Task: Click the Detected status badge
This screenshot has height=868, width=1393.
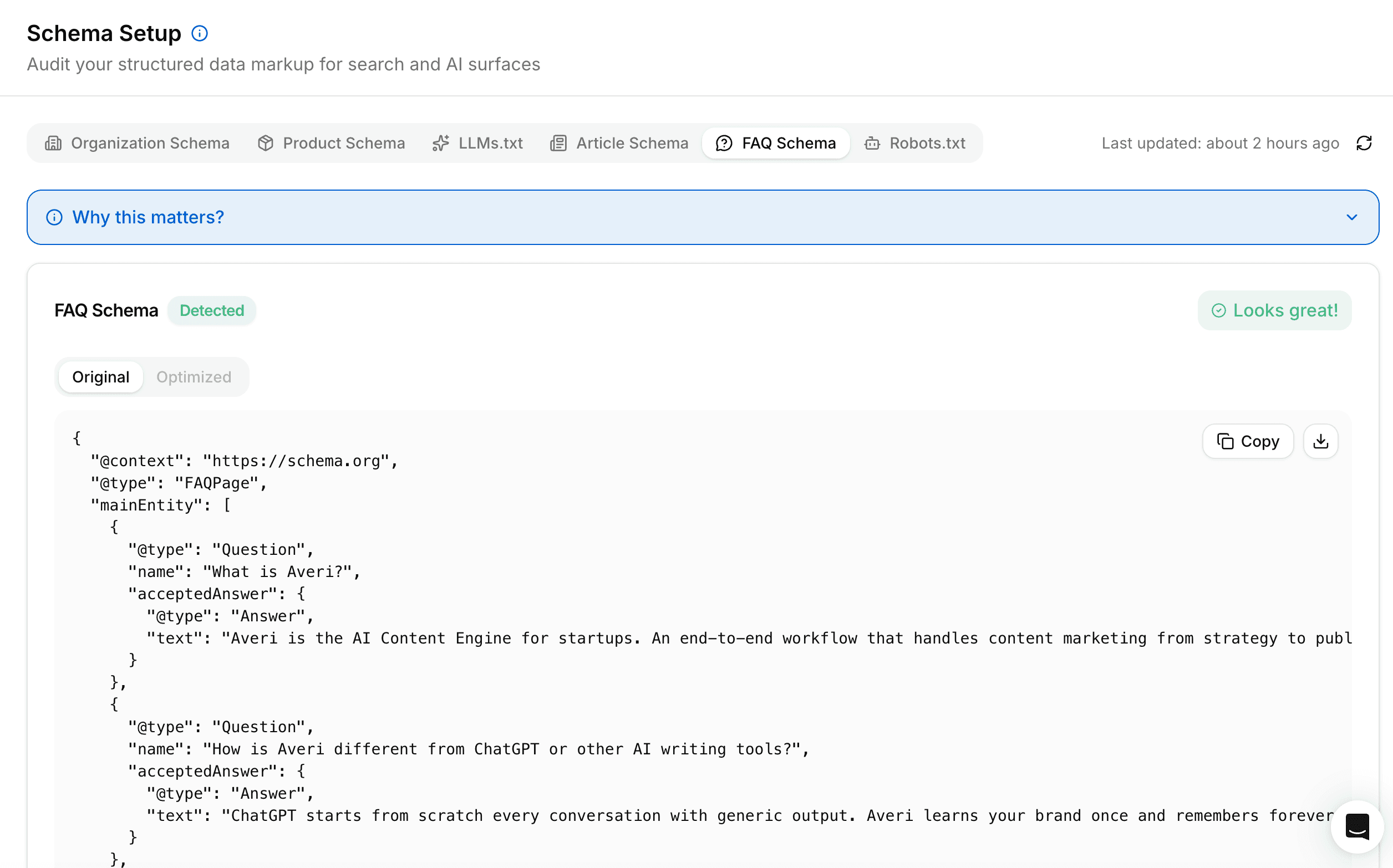Action: [x=212, y=310]
